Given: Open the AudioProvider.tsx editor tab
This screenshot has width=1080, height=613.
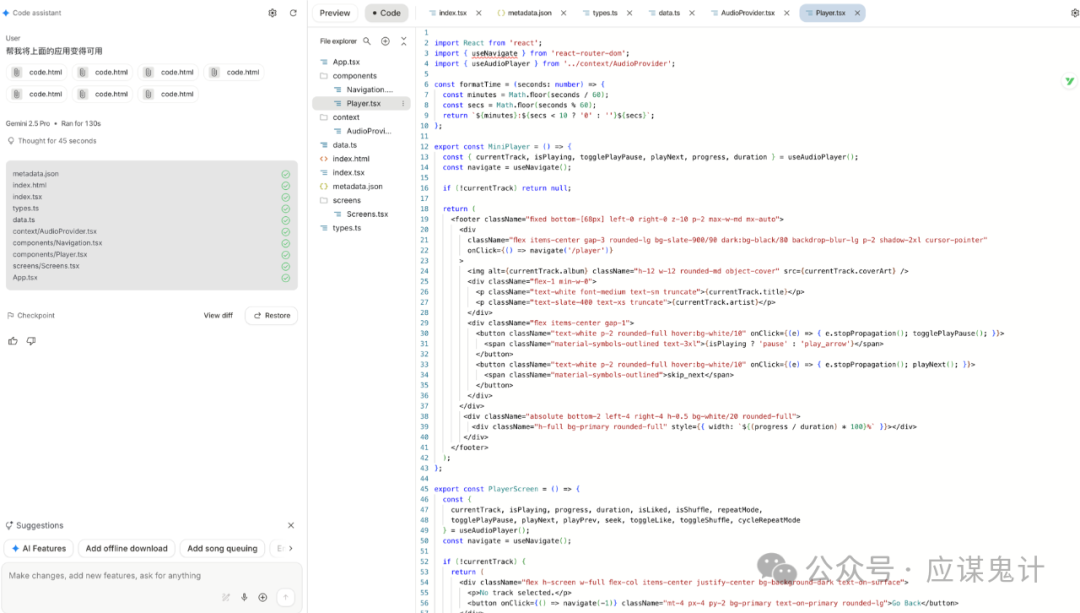Looking at the screenshot, I should tap(748, 13).
